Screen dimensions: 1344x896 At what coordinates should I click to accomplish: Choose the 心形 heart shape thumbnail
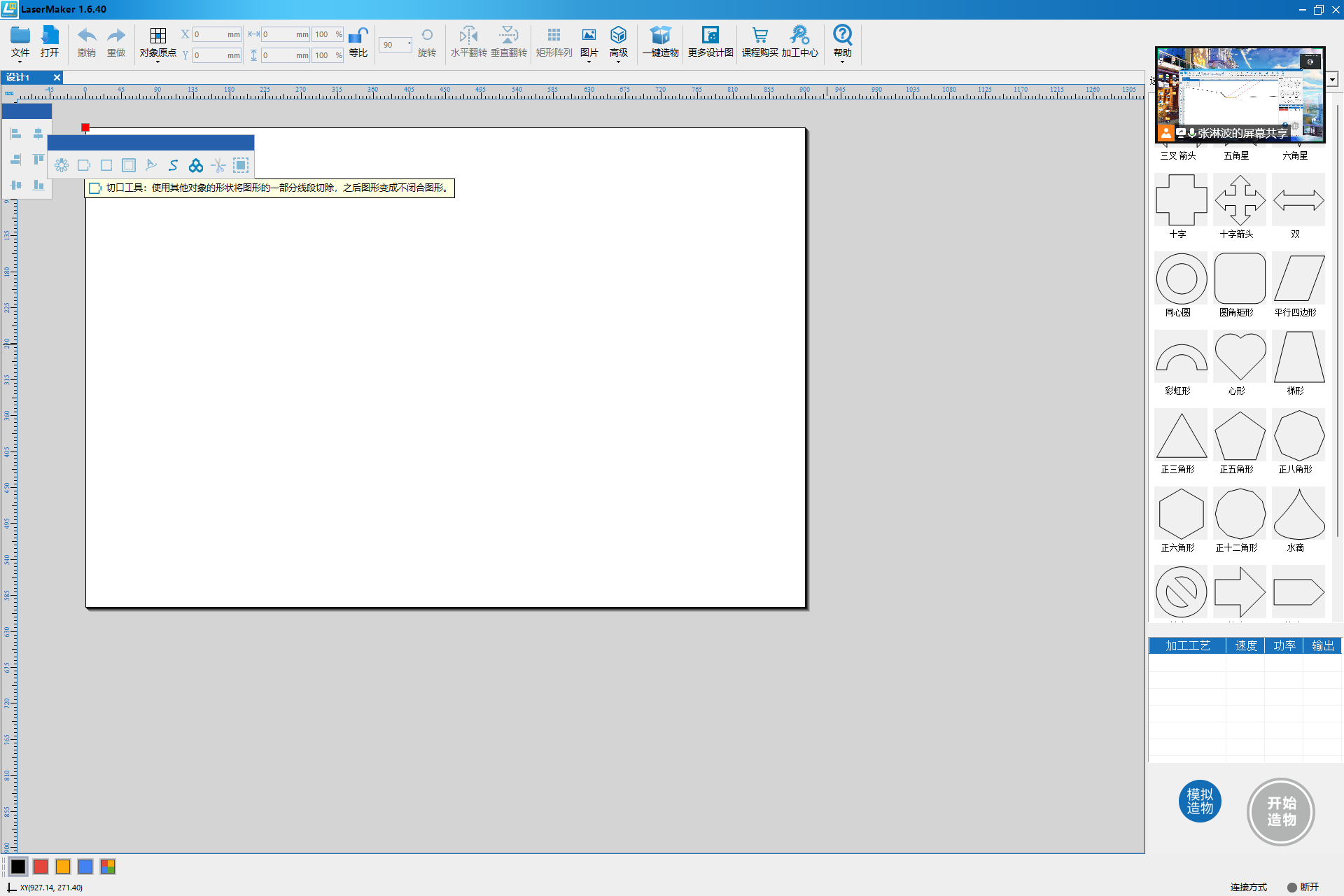[x=1240, y=356]
